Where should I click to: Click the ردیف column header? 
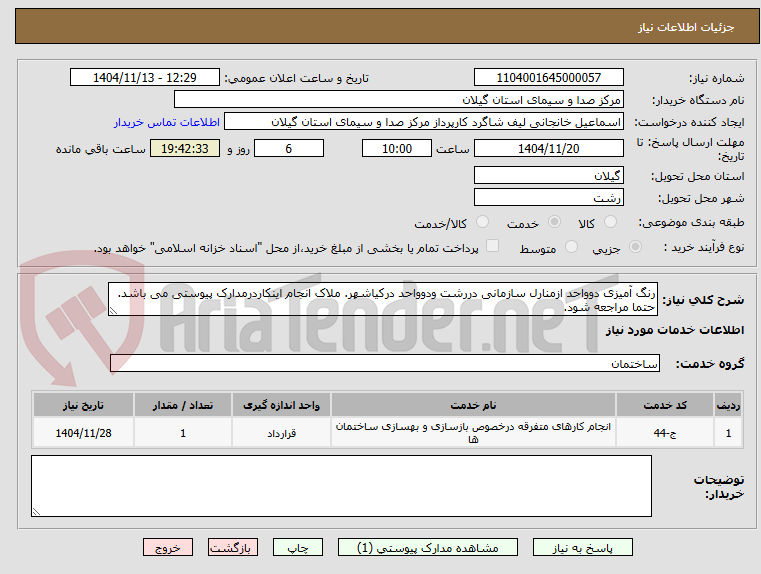(x=728, y=405)
